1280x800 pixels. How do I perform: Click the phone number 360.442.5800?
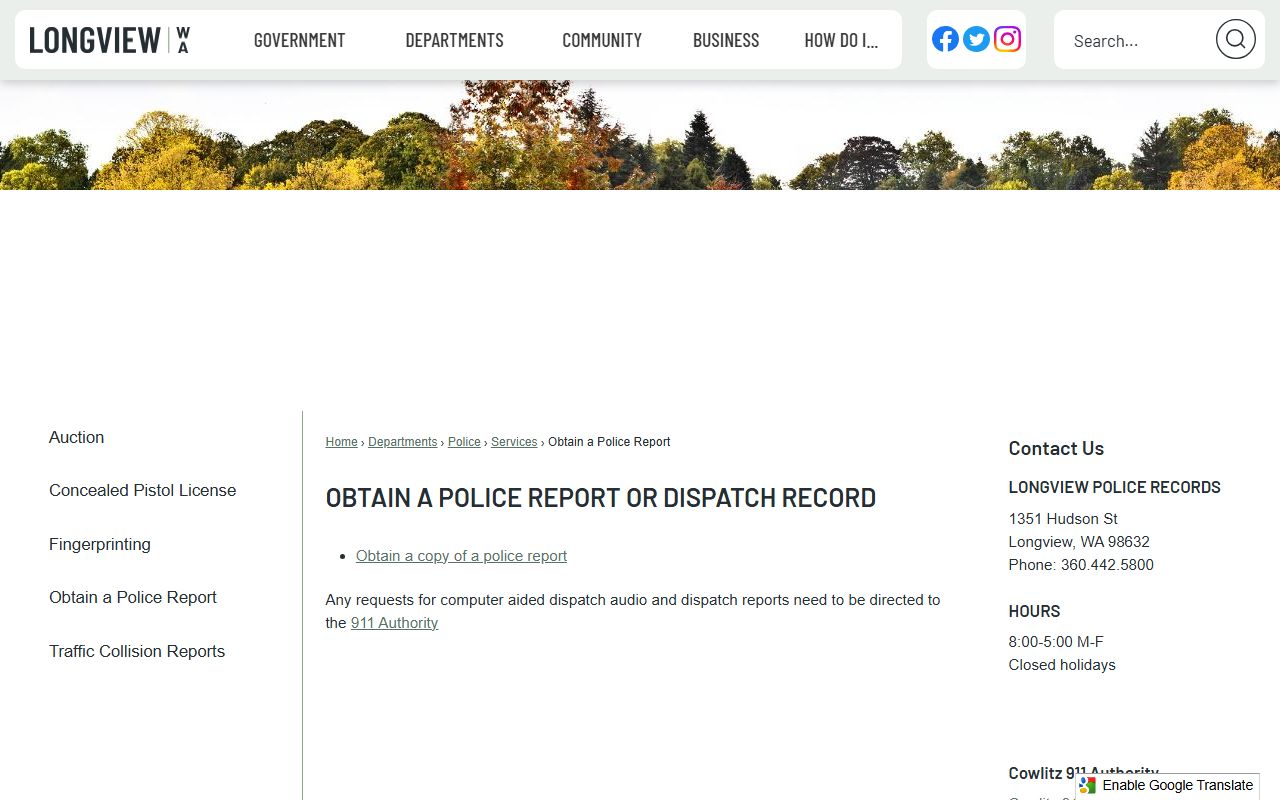(1107, 565)
